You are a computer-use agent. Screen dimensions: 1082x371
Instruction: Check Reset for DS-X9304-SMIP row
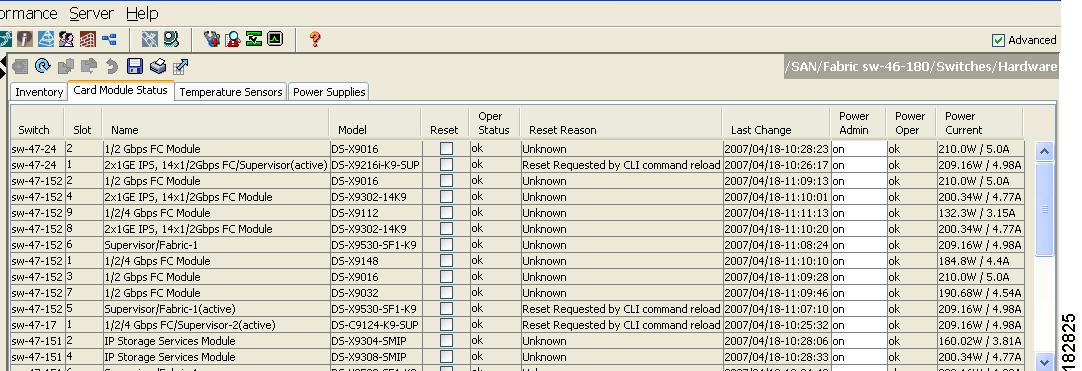[x=446, y=341]
